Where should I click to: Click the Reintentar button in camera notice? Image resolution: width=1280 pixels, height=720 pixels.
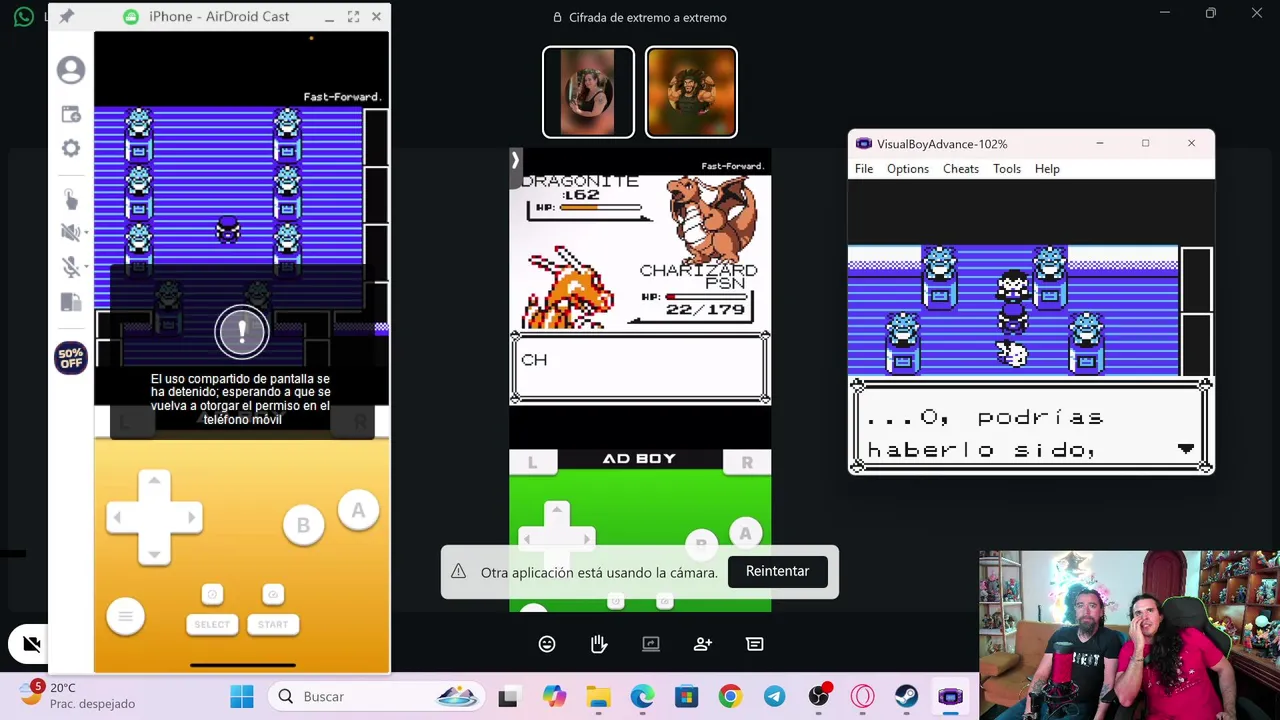click(x=777, y=571)
